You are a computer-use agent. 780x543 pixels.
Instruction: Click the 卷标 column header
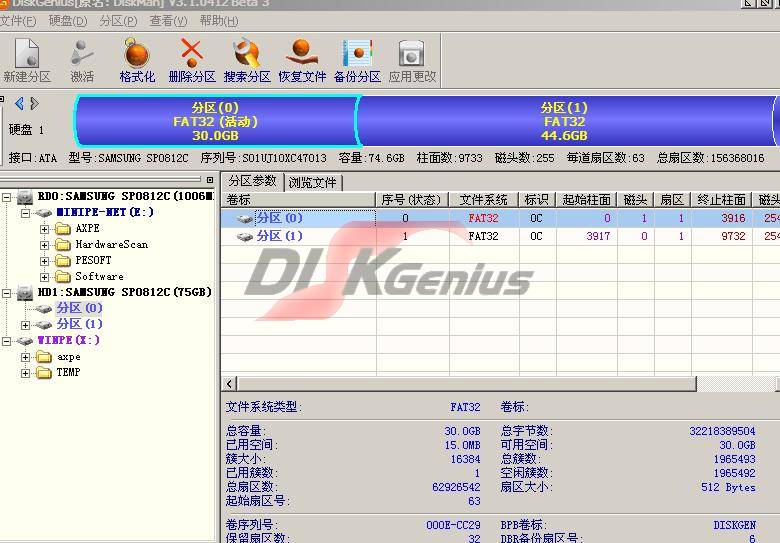pyautogui.click(x=297, y=200)
